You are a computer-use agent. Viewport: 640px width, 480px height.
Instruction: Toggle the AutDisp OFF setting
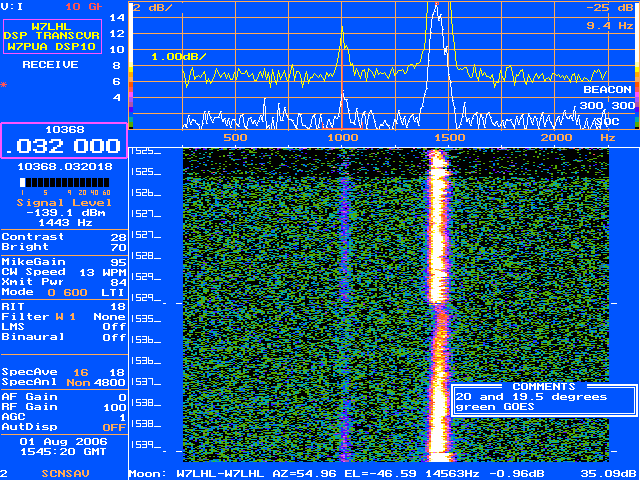[63, 427]
